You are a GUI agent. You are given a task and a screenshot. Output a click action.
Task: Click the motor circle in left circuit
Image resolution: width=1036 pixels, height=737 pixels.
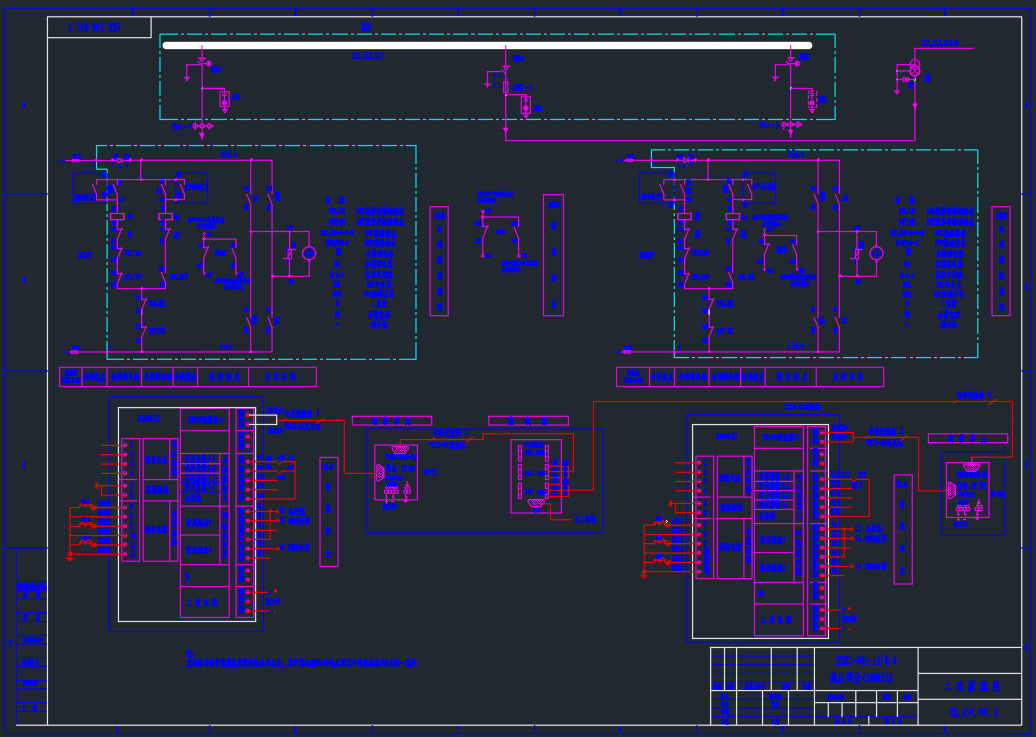[x=309, y=253]
